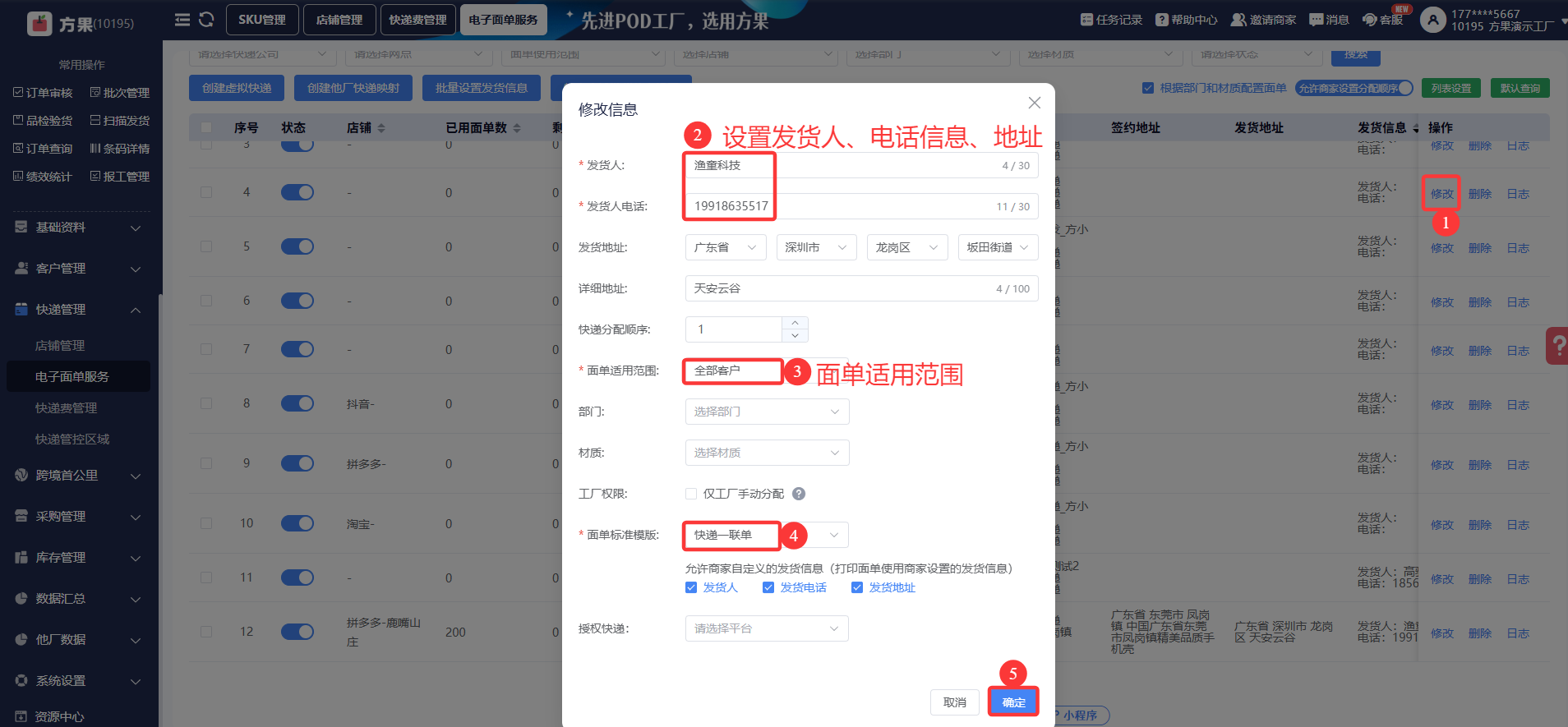The height and width of the screenshot is (727, 1568).
Task: Click 确定 to confirm changes
Action: pyautogui.click(x=1014, y=702)
